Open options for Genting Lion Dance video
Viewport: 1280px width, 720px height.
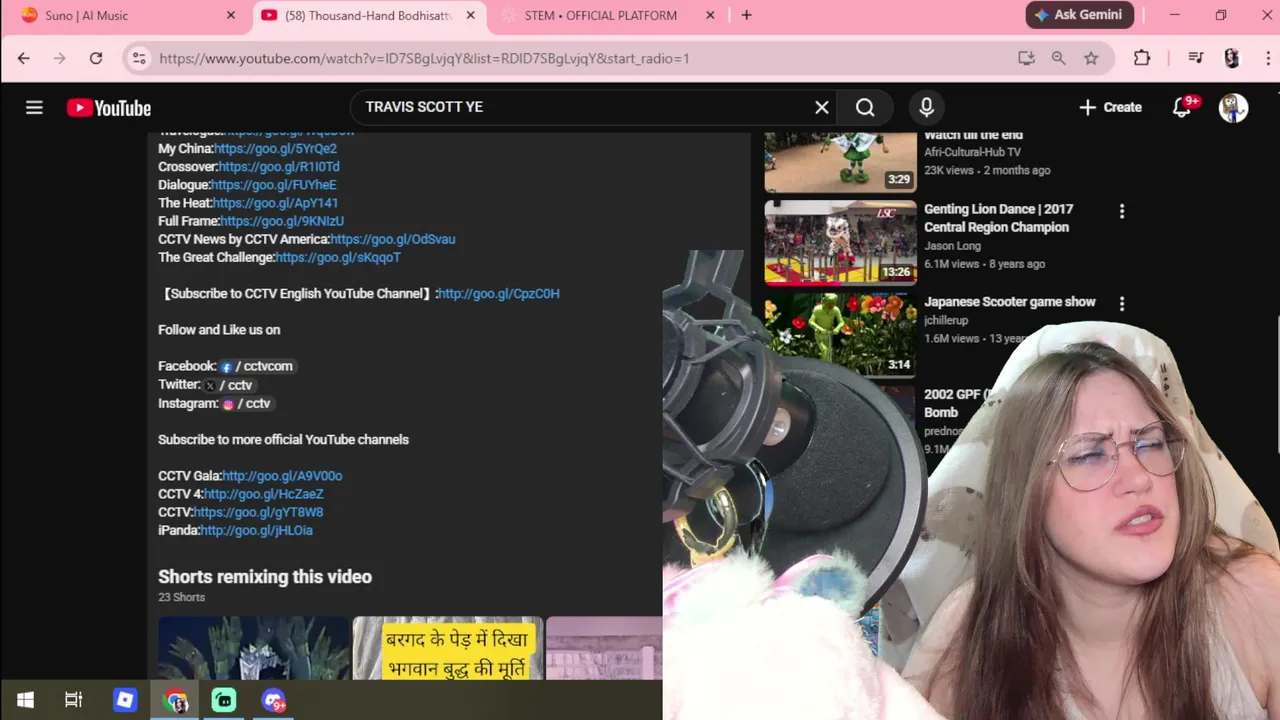[x=1121, y=211]
